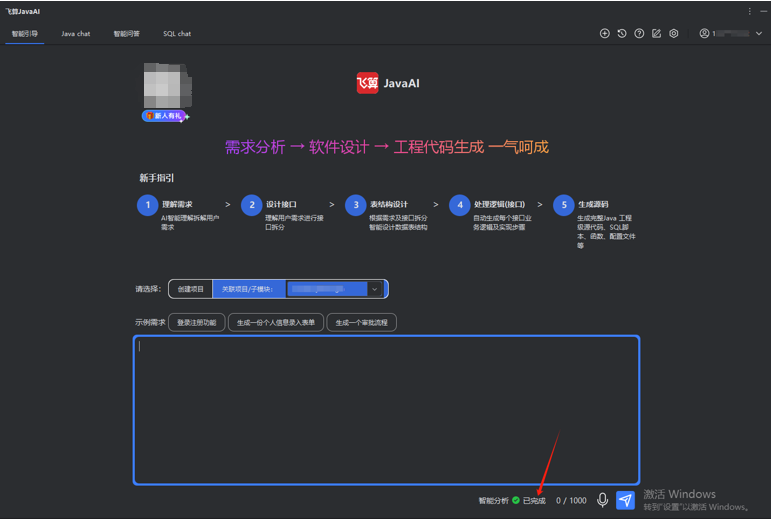
Task: Click the 飞算 JavaAI logo
Action: point(388,83)
